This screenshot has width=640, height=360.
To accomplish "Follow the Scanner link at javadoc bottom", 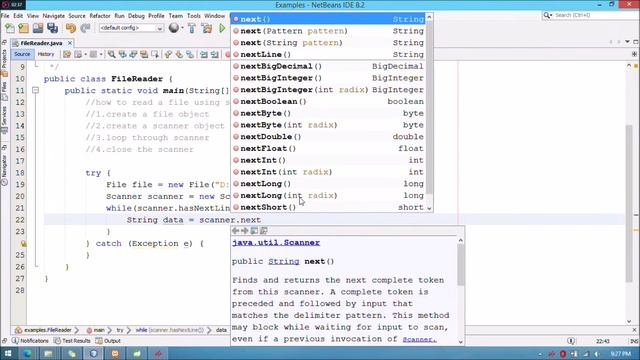I will pos(420,339).
